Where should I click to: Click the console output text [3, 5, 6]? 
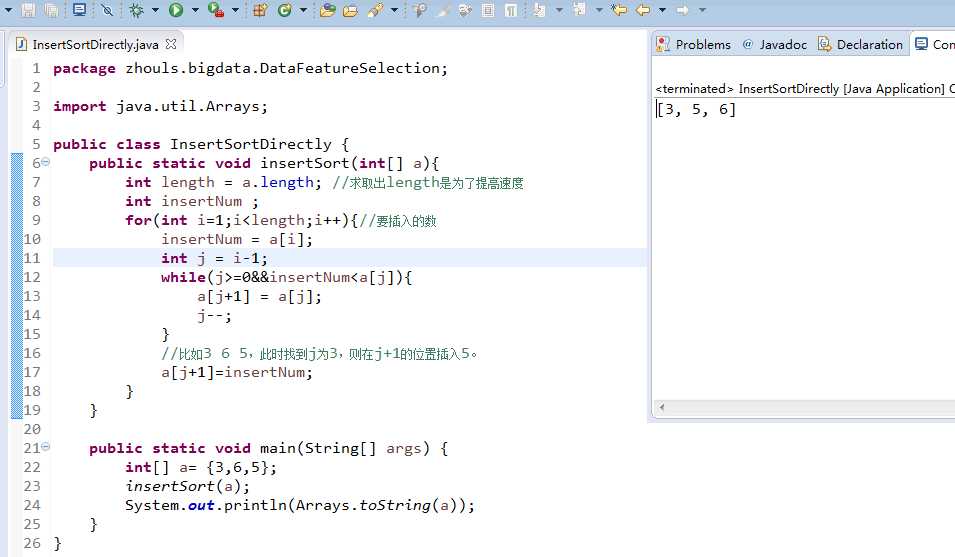tap(696, 110)
